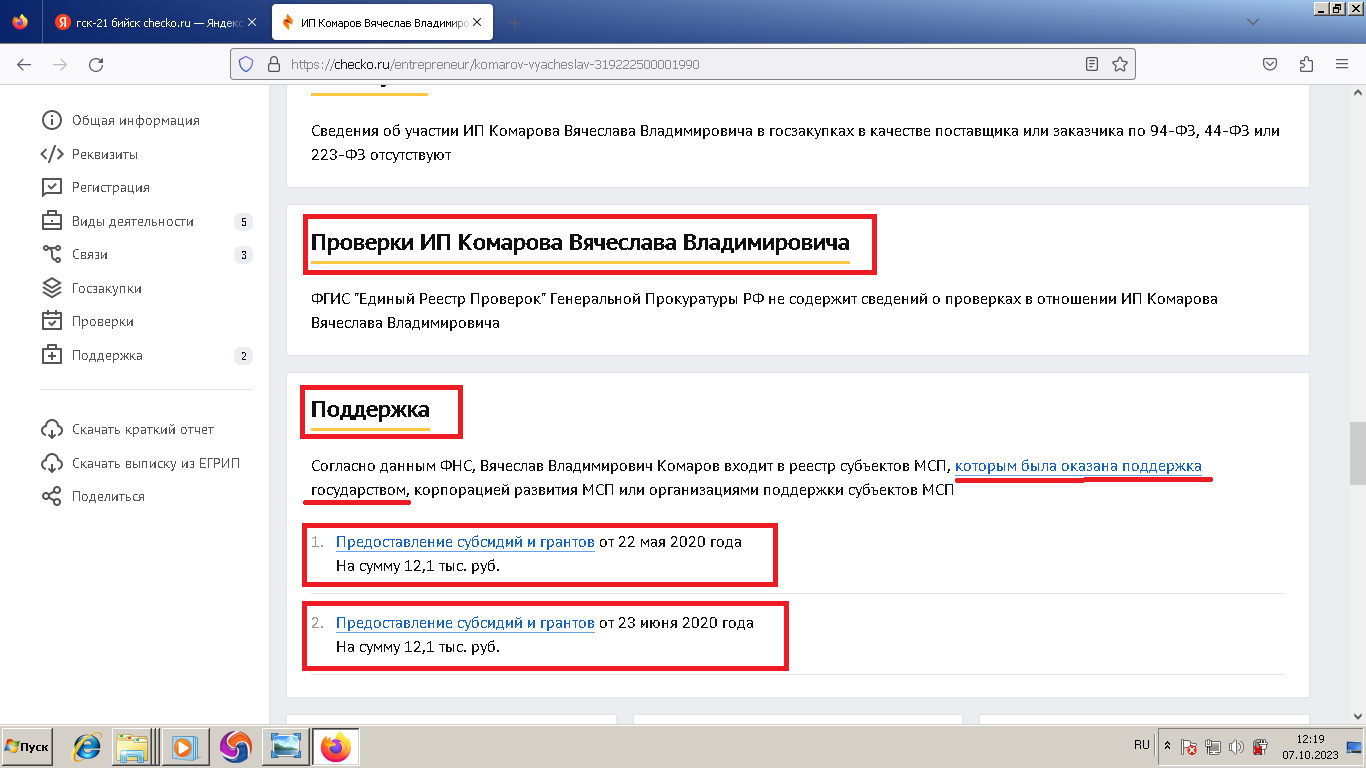This screenshot has height=768, width=1366.
Task: Bookmark page with the star icon
Action: 1120,64
